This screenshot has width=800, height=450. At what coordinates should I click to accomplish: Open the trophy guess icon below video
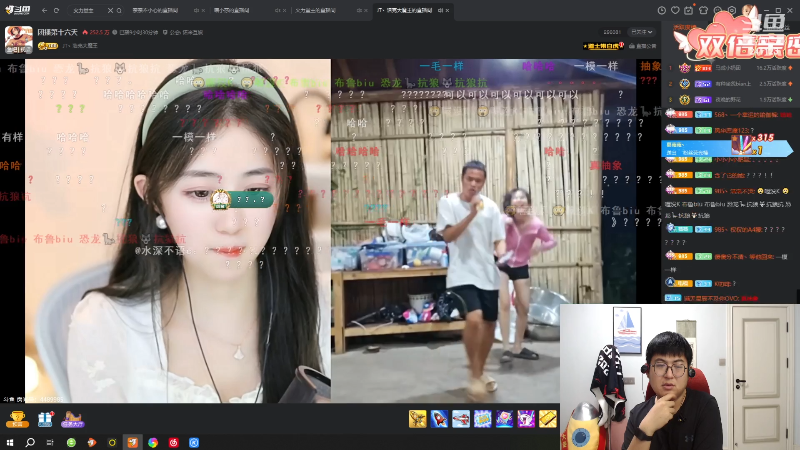17,419
